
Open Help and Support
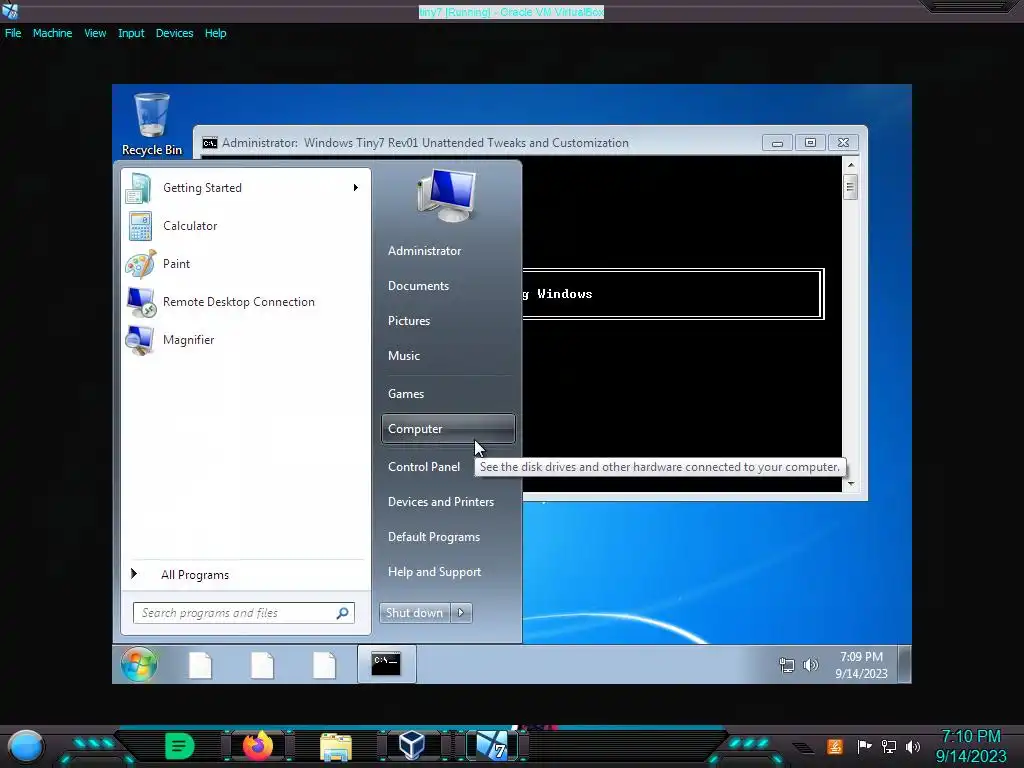[x=434, y=571]
